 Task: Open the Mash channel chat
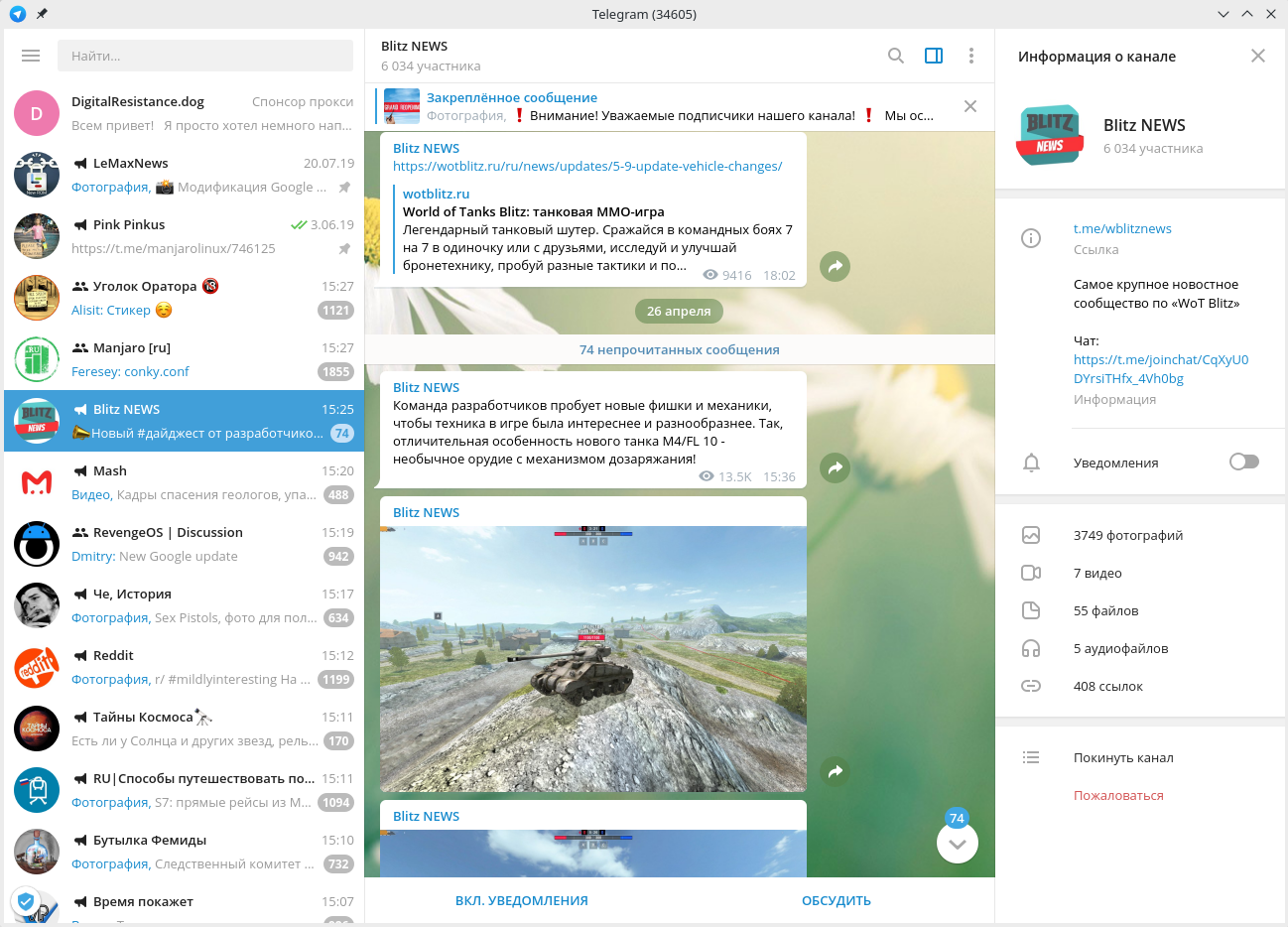185,482
